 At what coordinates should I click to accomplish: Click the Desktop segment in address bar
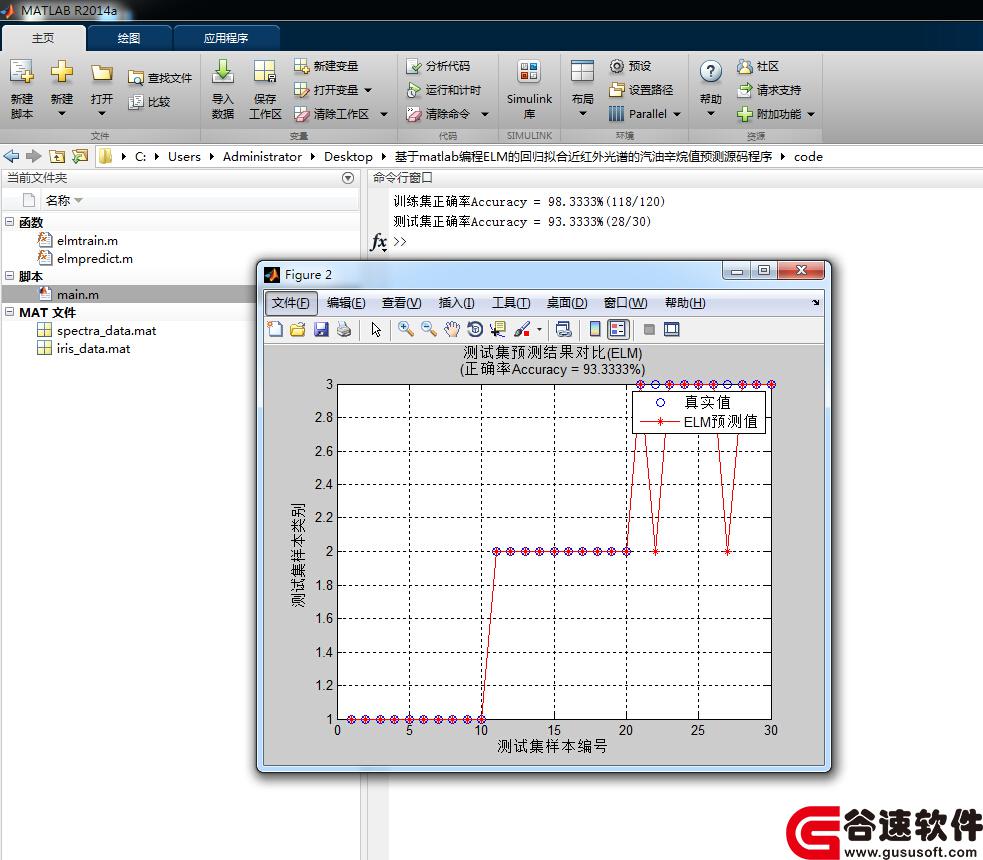click(348, 156)
